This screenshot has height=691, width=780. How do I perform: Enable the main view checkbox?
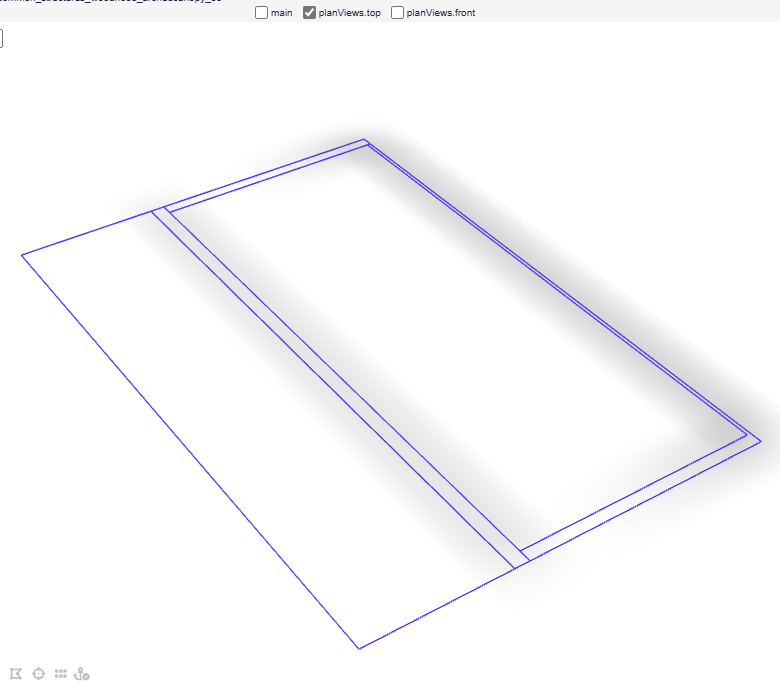tap(262, 13)
